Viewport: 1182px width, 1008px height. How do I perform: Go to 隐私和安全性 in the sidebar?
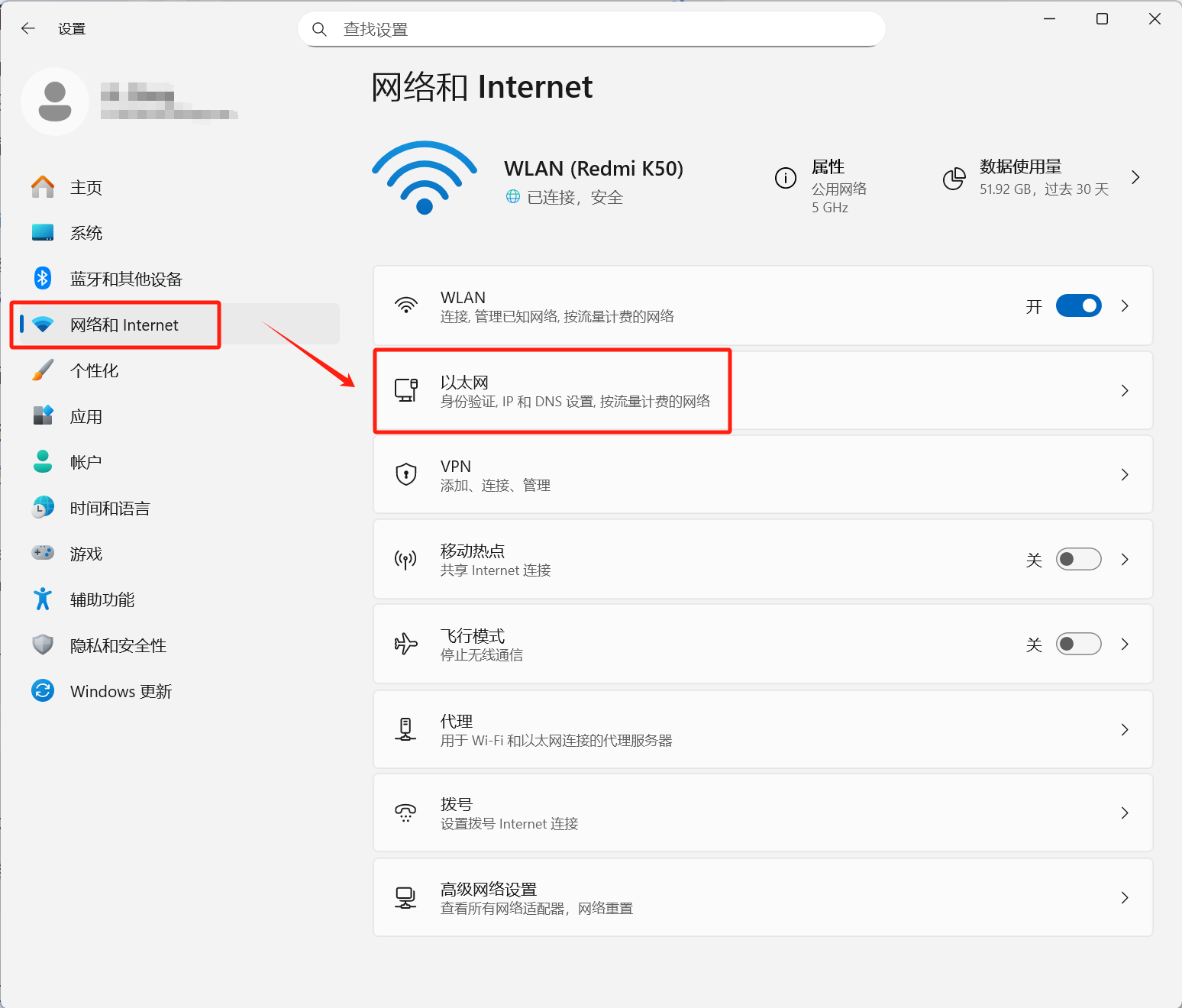click(118, 646)
